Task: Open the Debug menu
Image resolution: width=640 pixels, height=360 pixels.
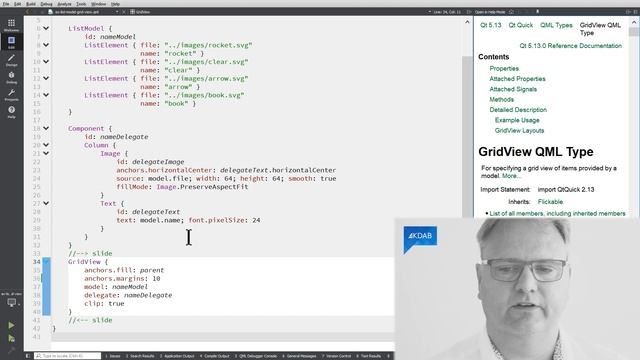Action: click(46, 4)
